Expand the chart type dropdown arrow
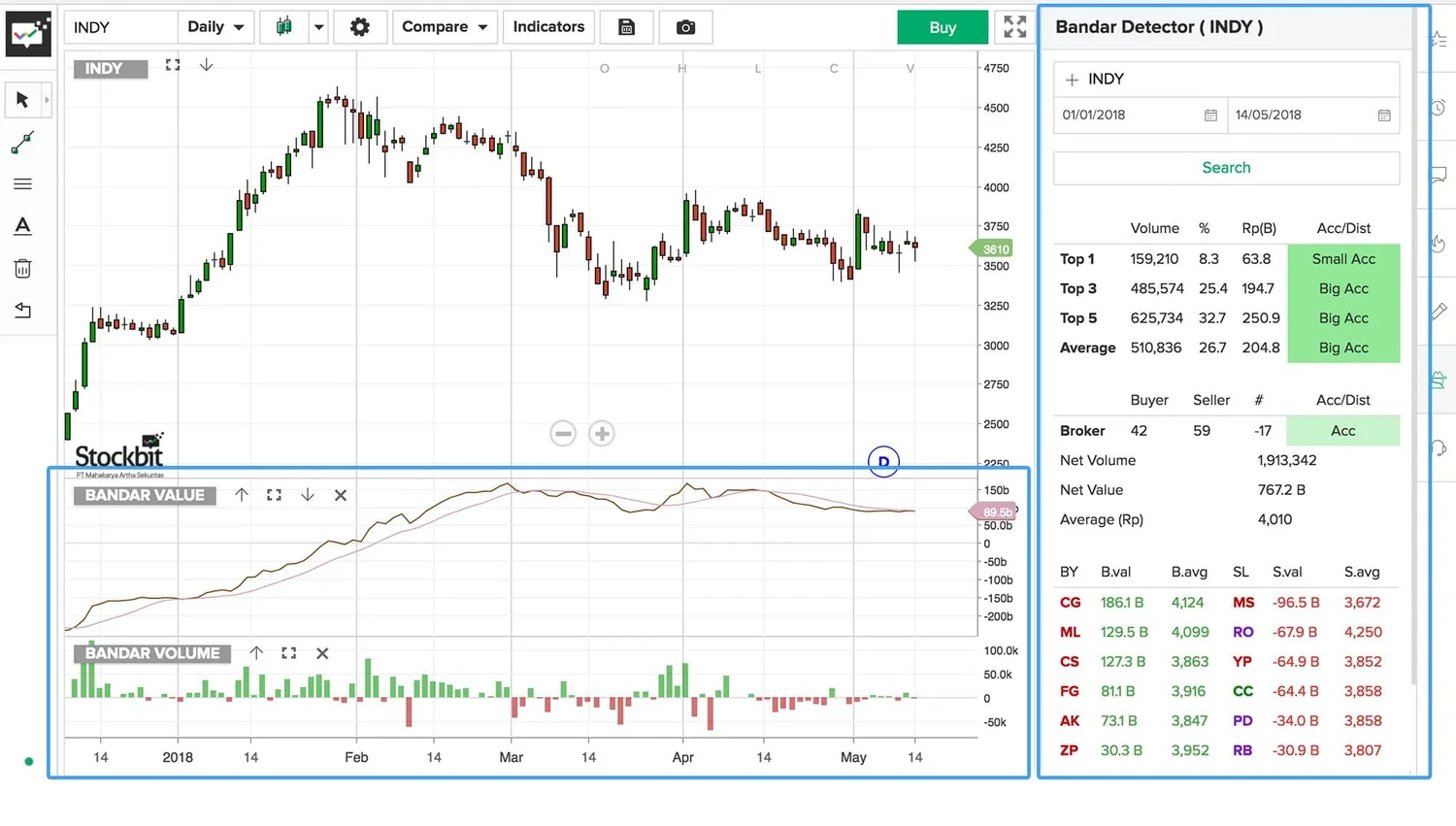Screen dimensions: 1456x826 [x=317, y=27]
